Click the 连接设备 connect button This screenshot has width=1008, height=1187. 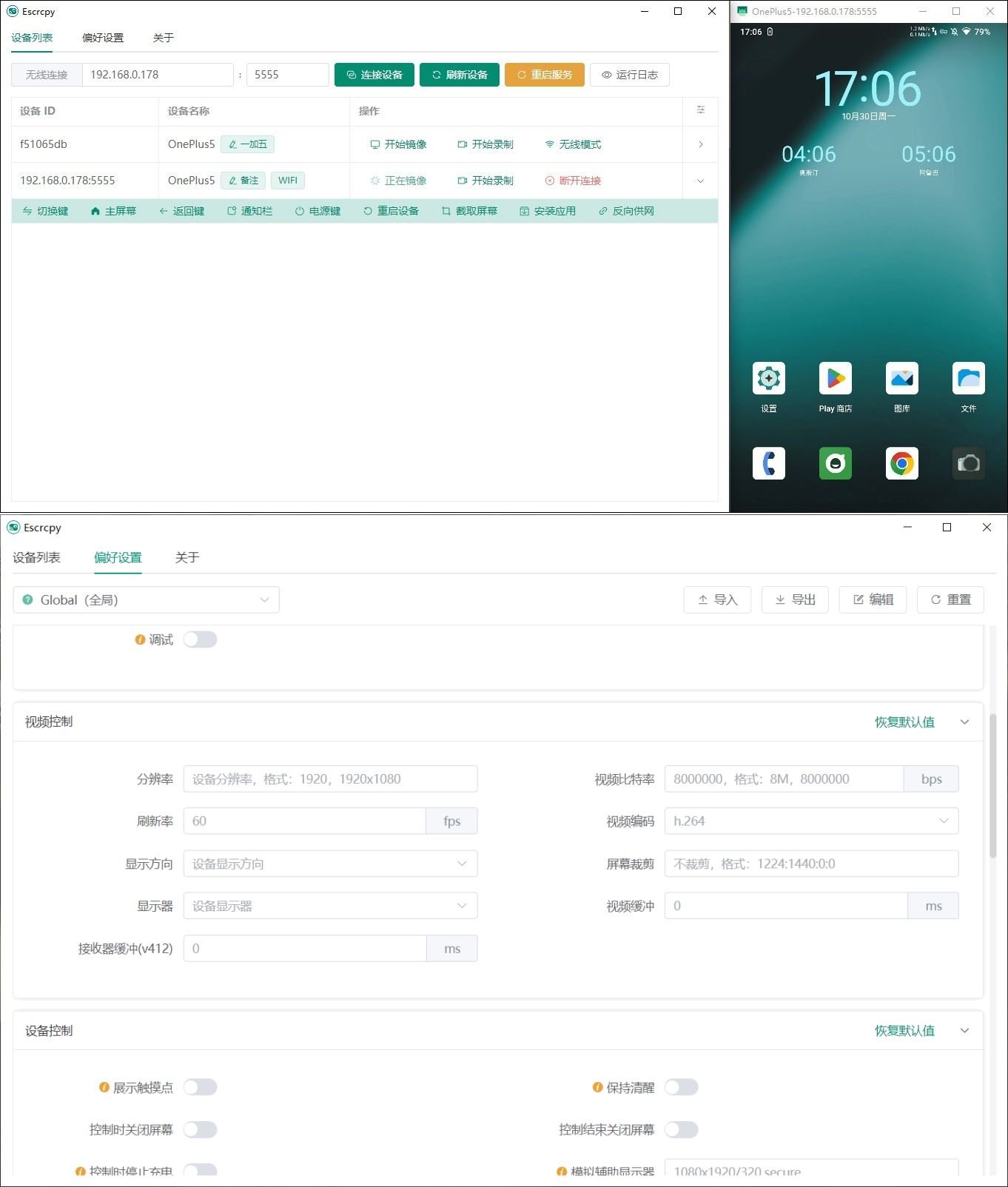pyautogui.click(x=374, y=75)
